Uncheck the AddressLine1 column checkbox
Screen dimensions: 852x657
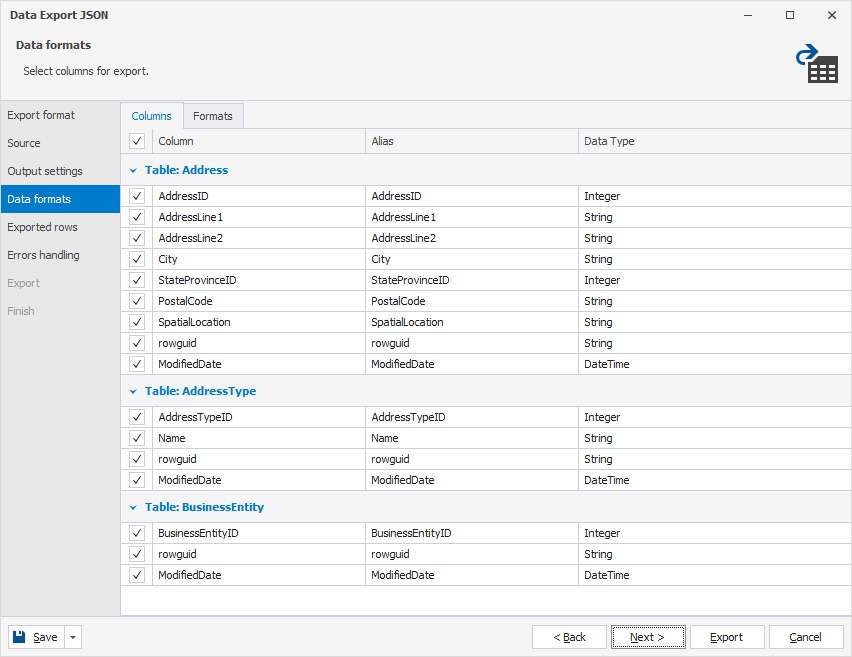137,217
